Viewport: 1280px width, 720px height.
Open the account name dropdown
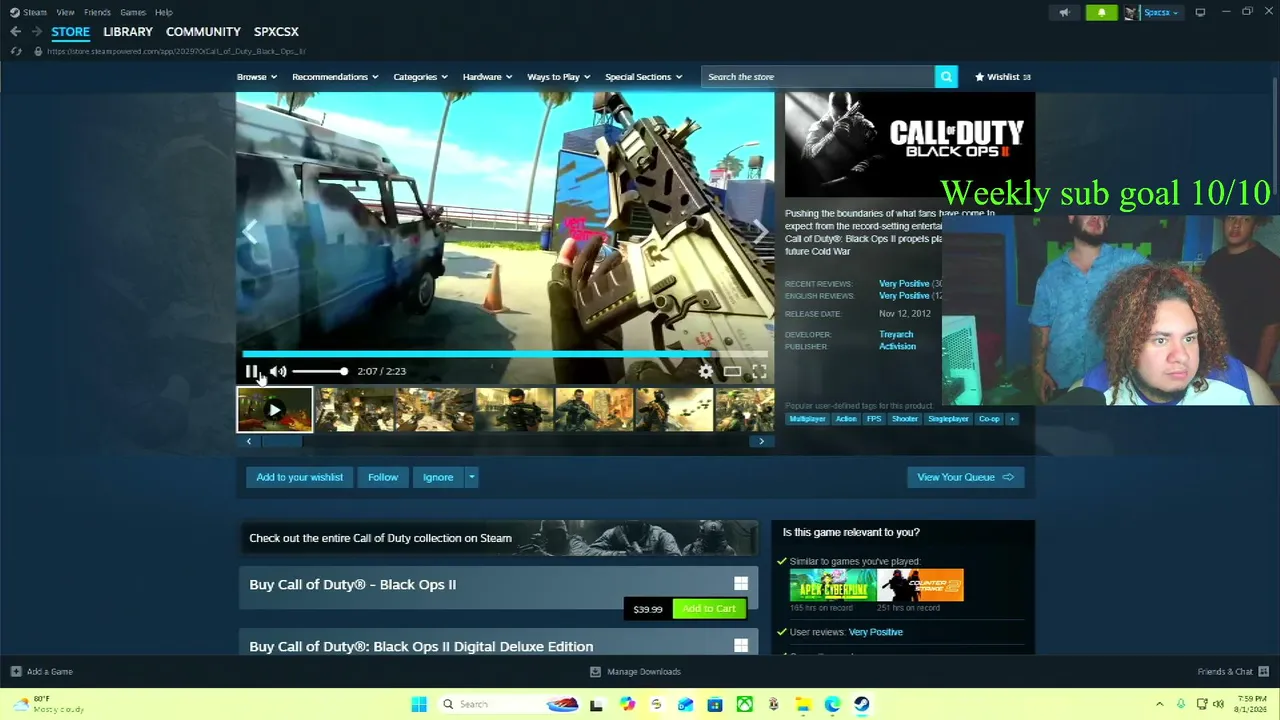point(1159,12)
